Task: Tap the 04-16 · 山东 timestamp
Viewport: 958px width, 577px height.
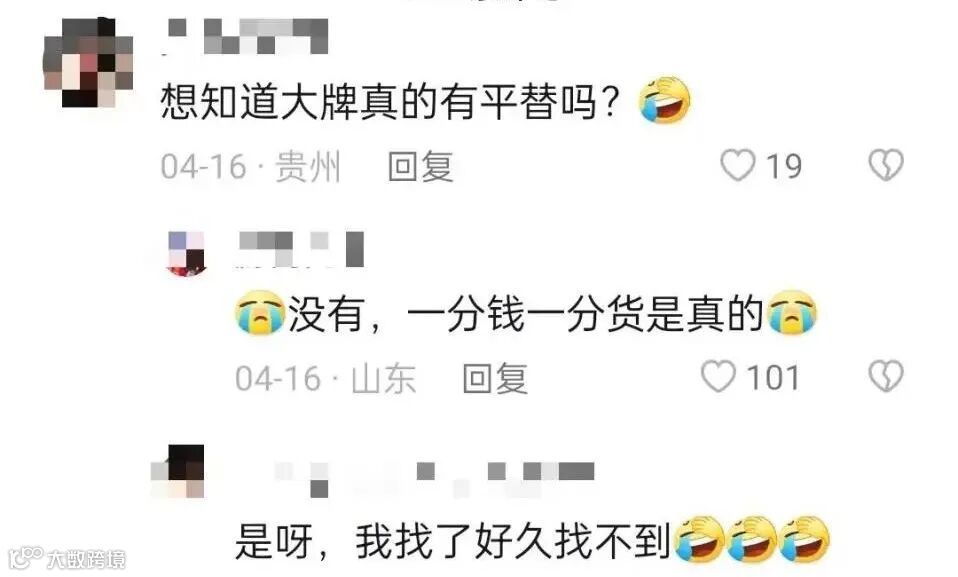Action: [326, 378]
